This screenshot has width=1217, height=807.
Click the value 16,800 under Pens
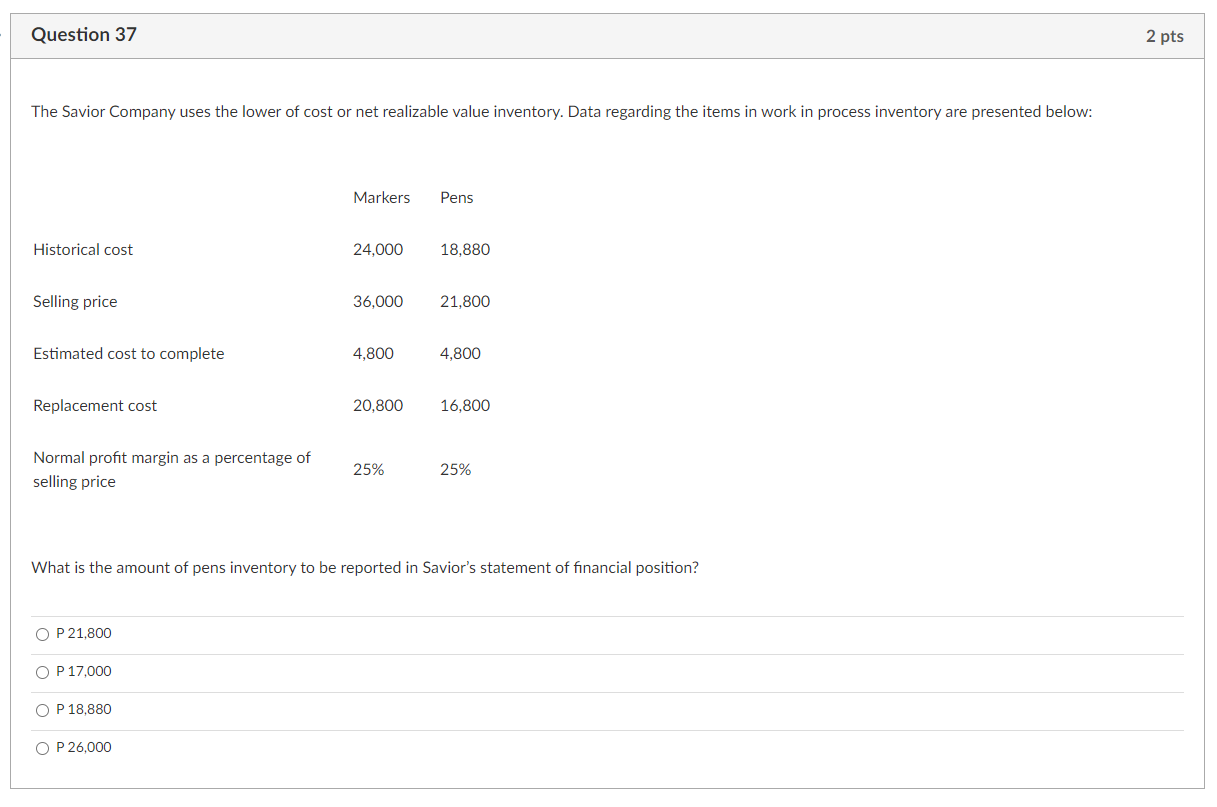point(465,405)
